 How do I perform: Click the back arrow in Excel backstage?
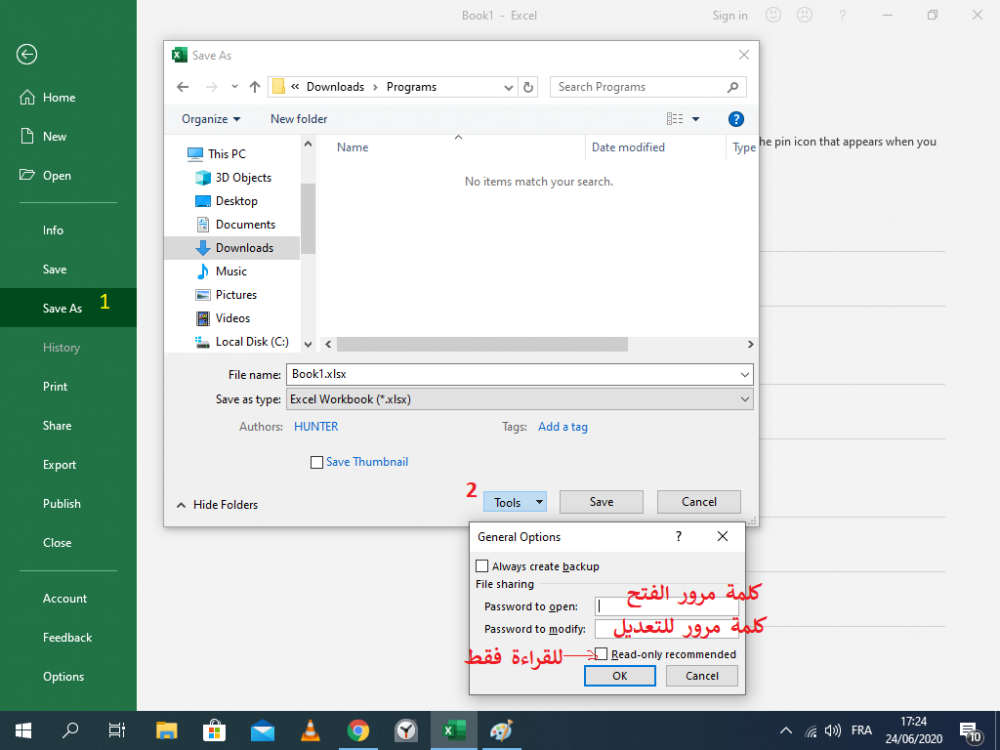[27, 54]
